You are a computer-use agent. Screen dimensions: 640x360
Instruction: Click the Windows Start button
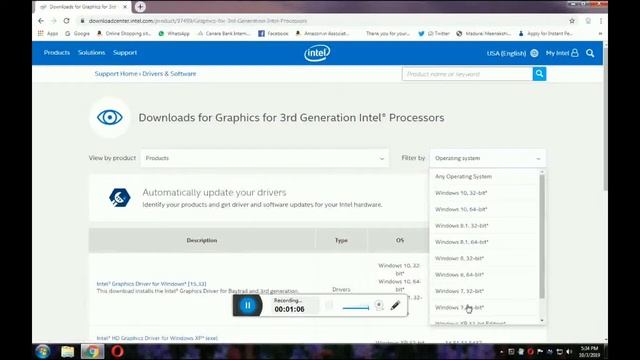(x=42, y=351)
